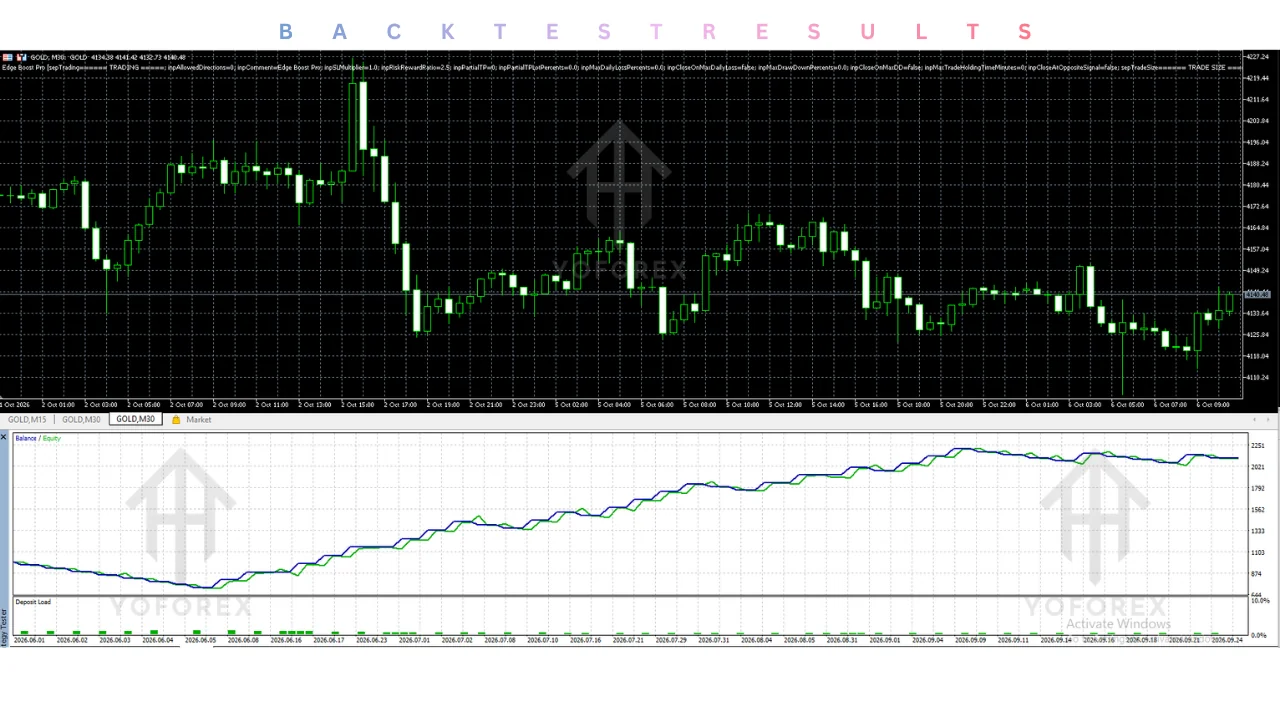This screenshot has height=720, width=1280.
Task: Click the Equity legend label
Action: (52, 439)
